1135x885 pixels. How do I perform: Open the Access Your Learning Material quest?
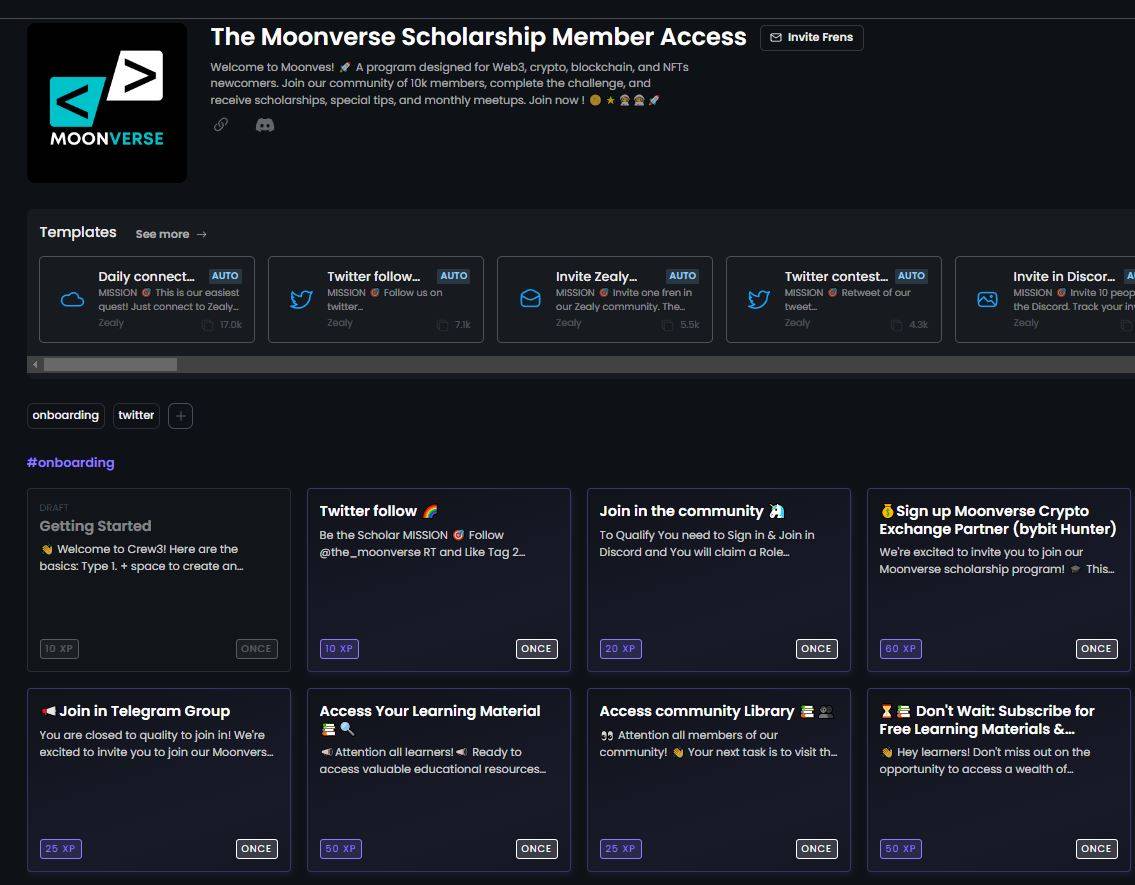click(439, 779)
